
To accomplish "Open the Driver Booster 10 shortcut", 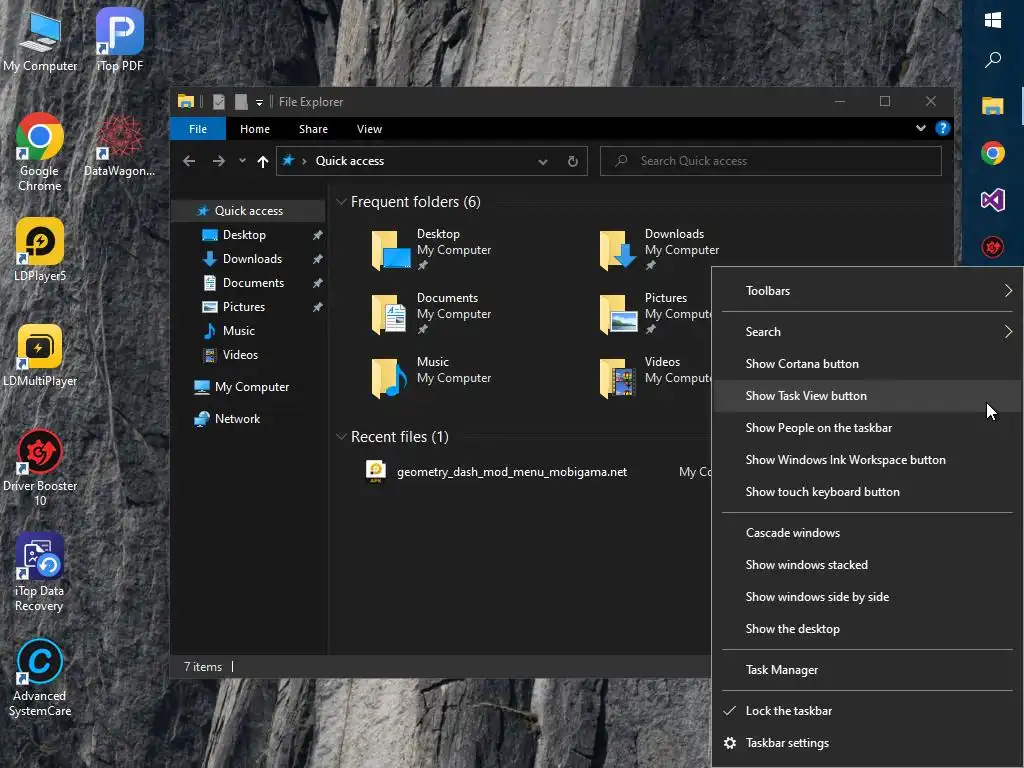I will click(40, 468).
